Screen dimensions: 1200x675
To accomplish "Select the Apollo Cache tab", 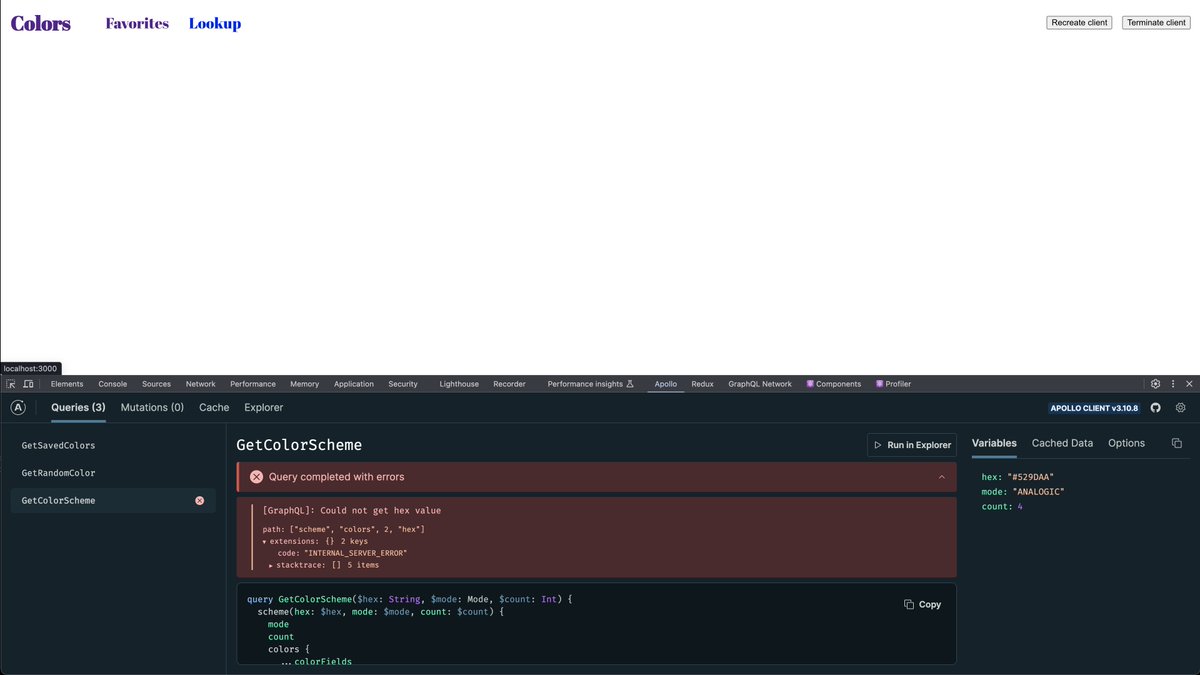I will (x=214, y=407).
